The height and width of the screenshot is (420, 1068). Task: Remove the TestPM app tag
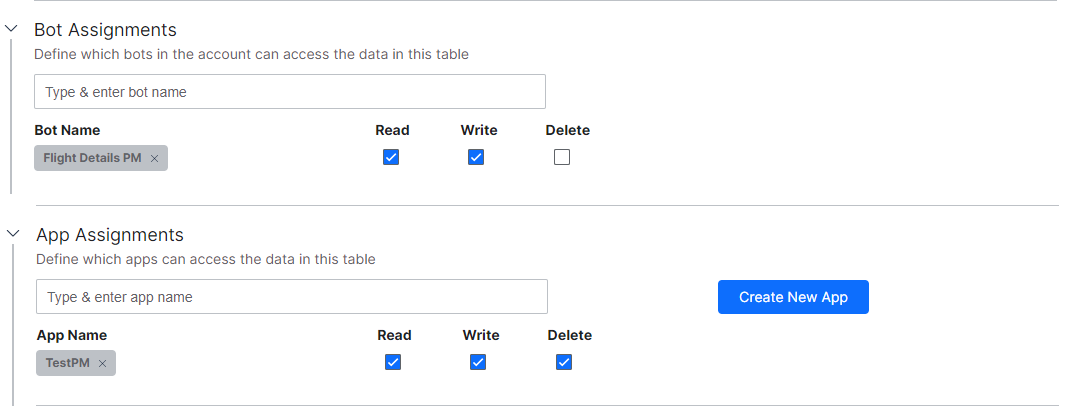coord(102,363)
